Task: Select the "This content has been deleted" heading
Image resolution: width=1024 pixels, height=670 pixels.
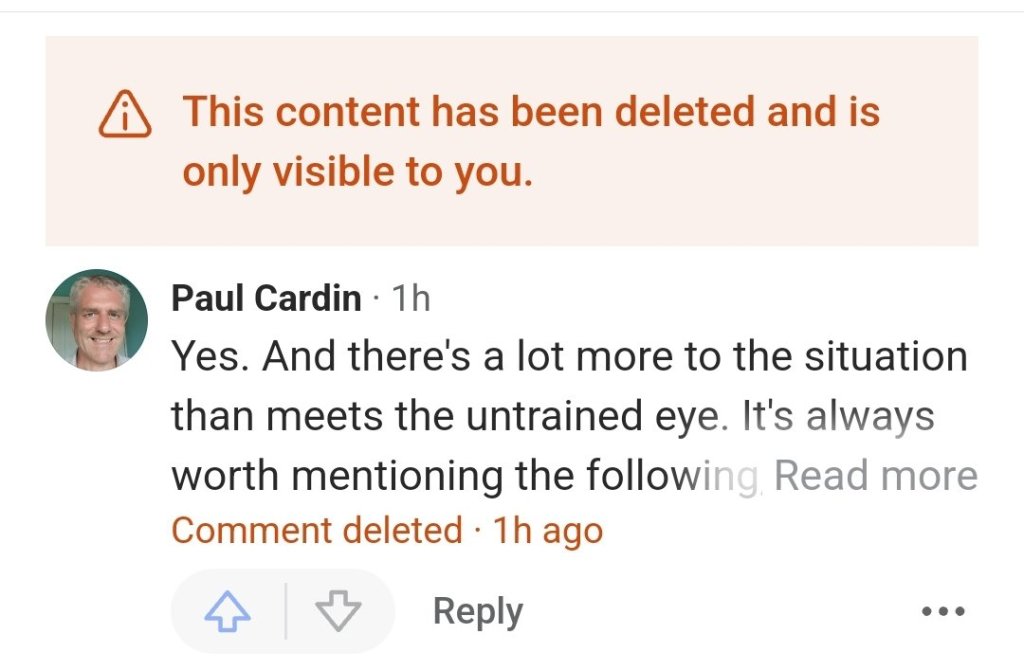Action: click(x=530, y=112)
